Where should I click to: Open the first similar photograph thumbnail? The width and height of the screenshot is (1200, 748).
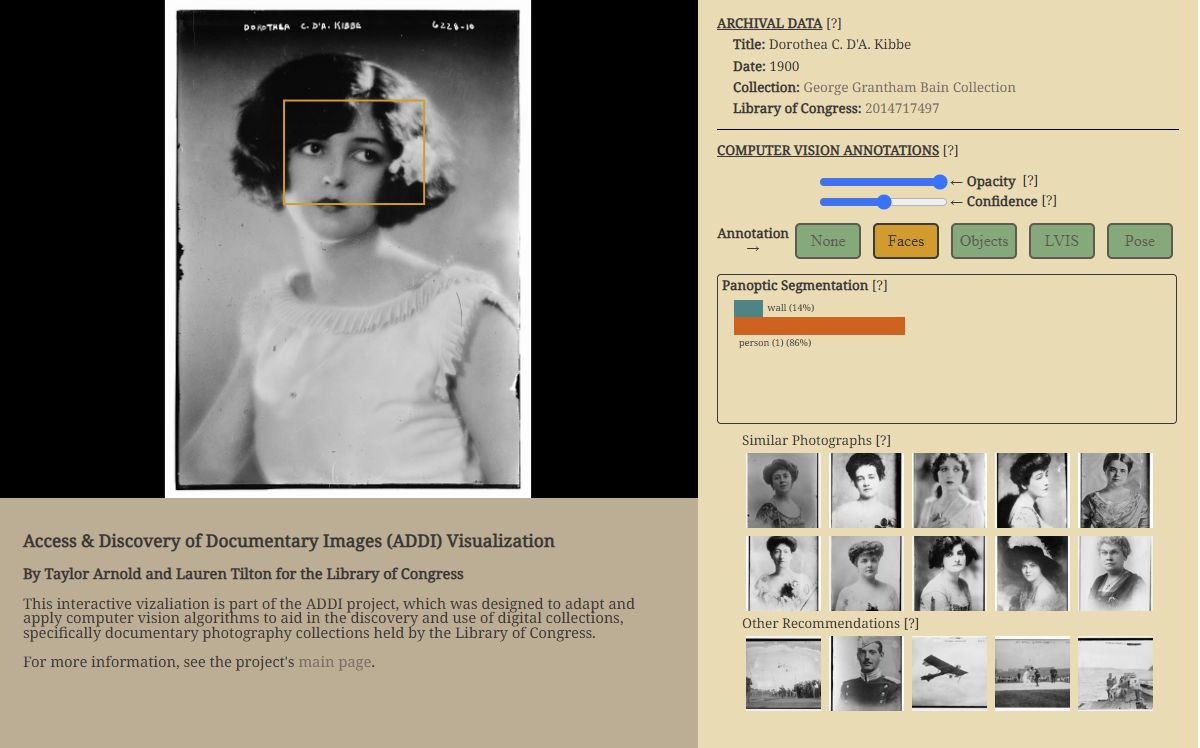(x=782, y=490)
